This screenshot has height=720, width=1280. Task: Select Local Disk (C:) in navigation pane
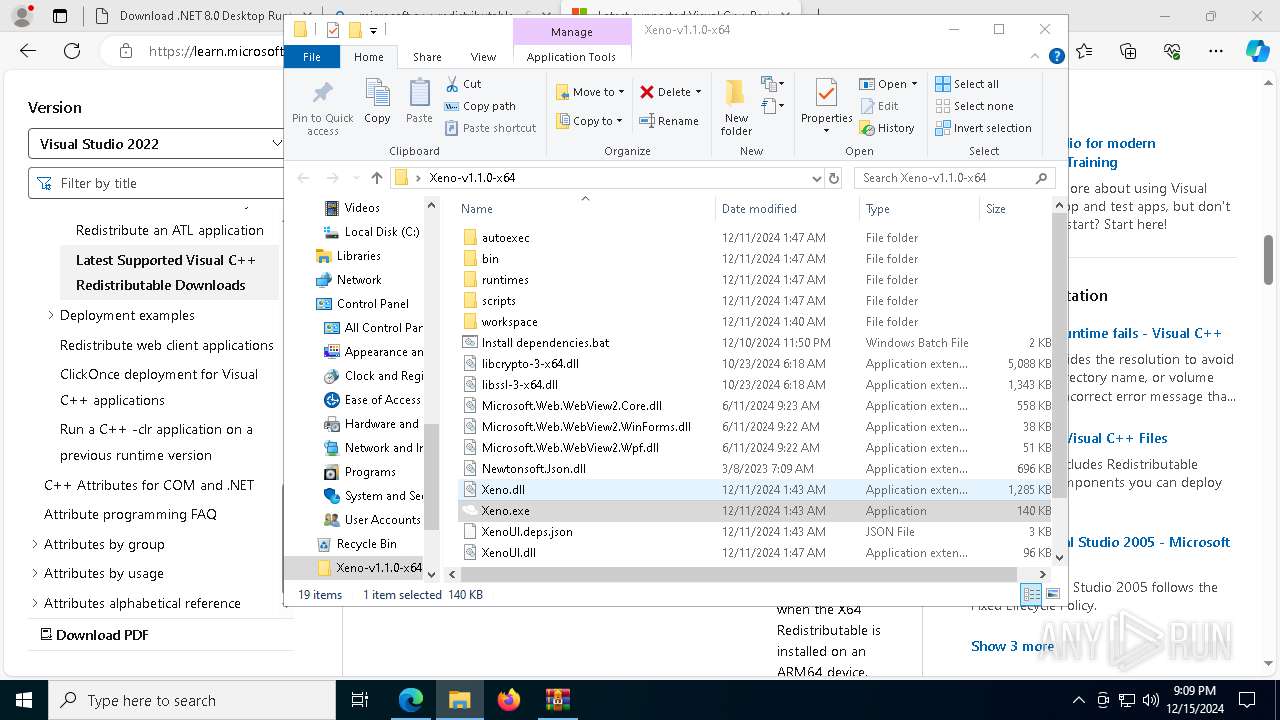pos(382,232)
